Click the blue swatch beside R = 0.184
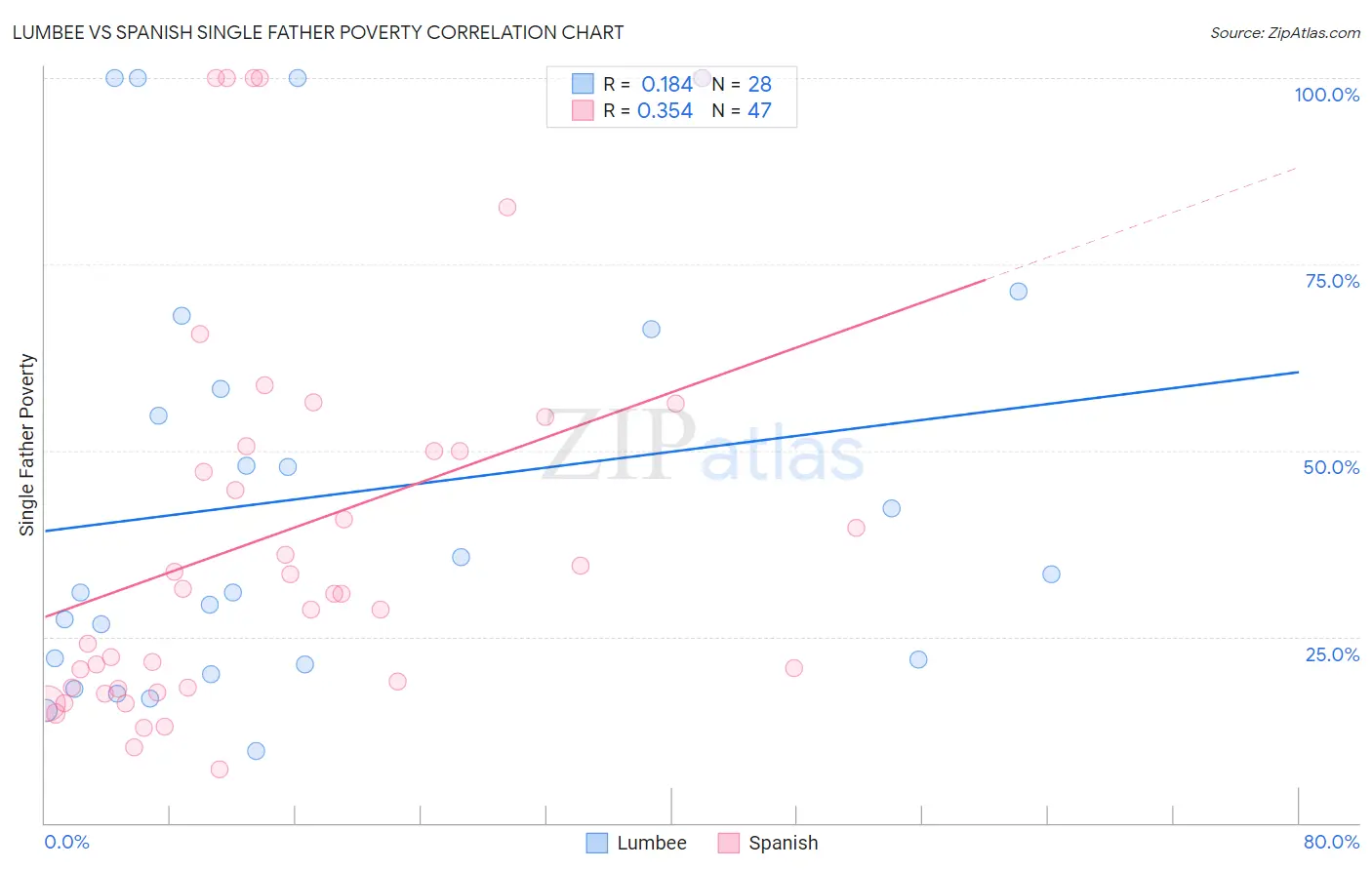The height and width of the screenshot is (870, 1372). pyautogui.click(x=583, y=84)
